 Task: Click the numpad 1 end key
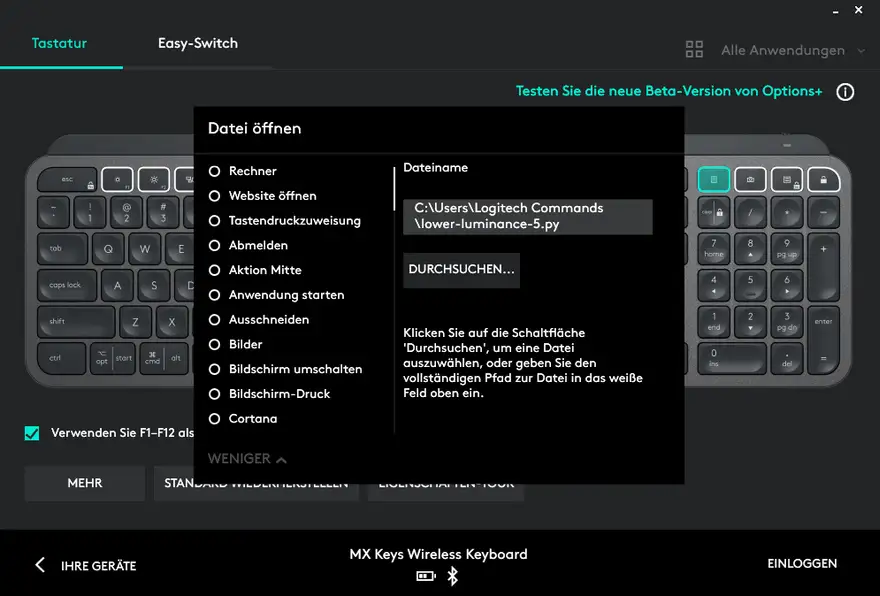pos(714,322)
